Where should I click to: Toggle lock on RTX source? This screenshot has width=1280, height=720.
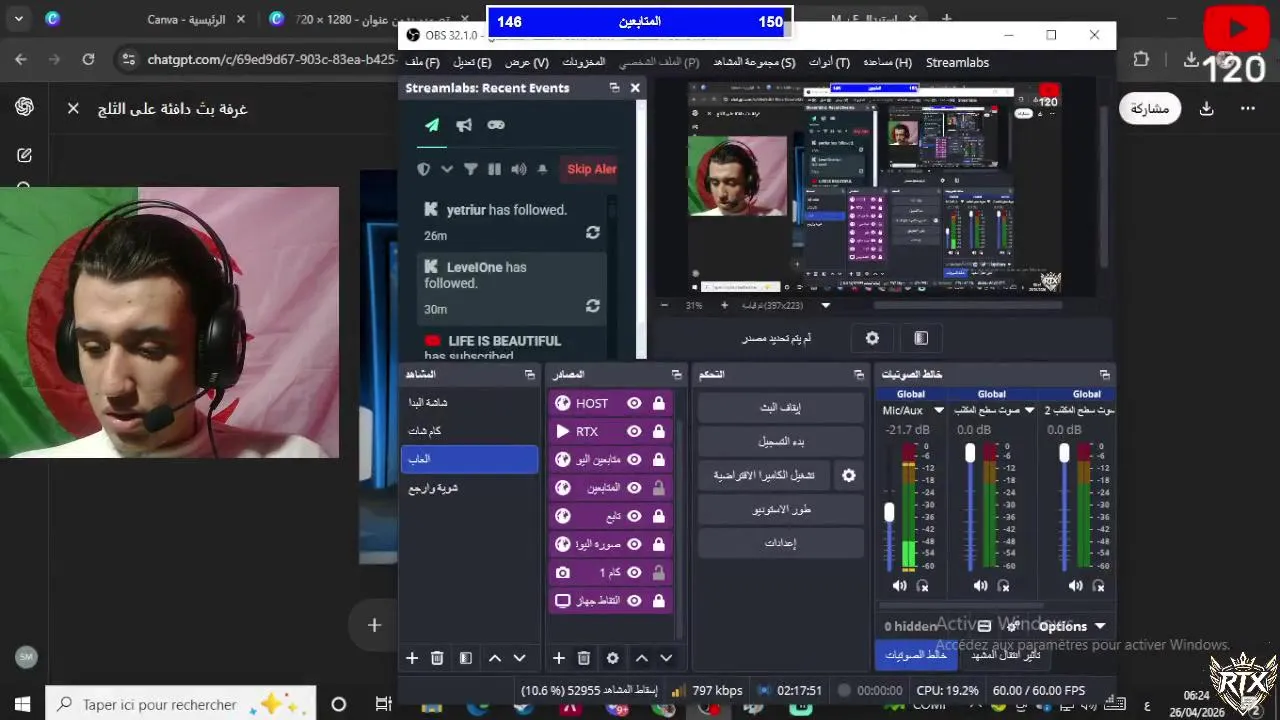pyautogui.click(x=659, y=431)
